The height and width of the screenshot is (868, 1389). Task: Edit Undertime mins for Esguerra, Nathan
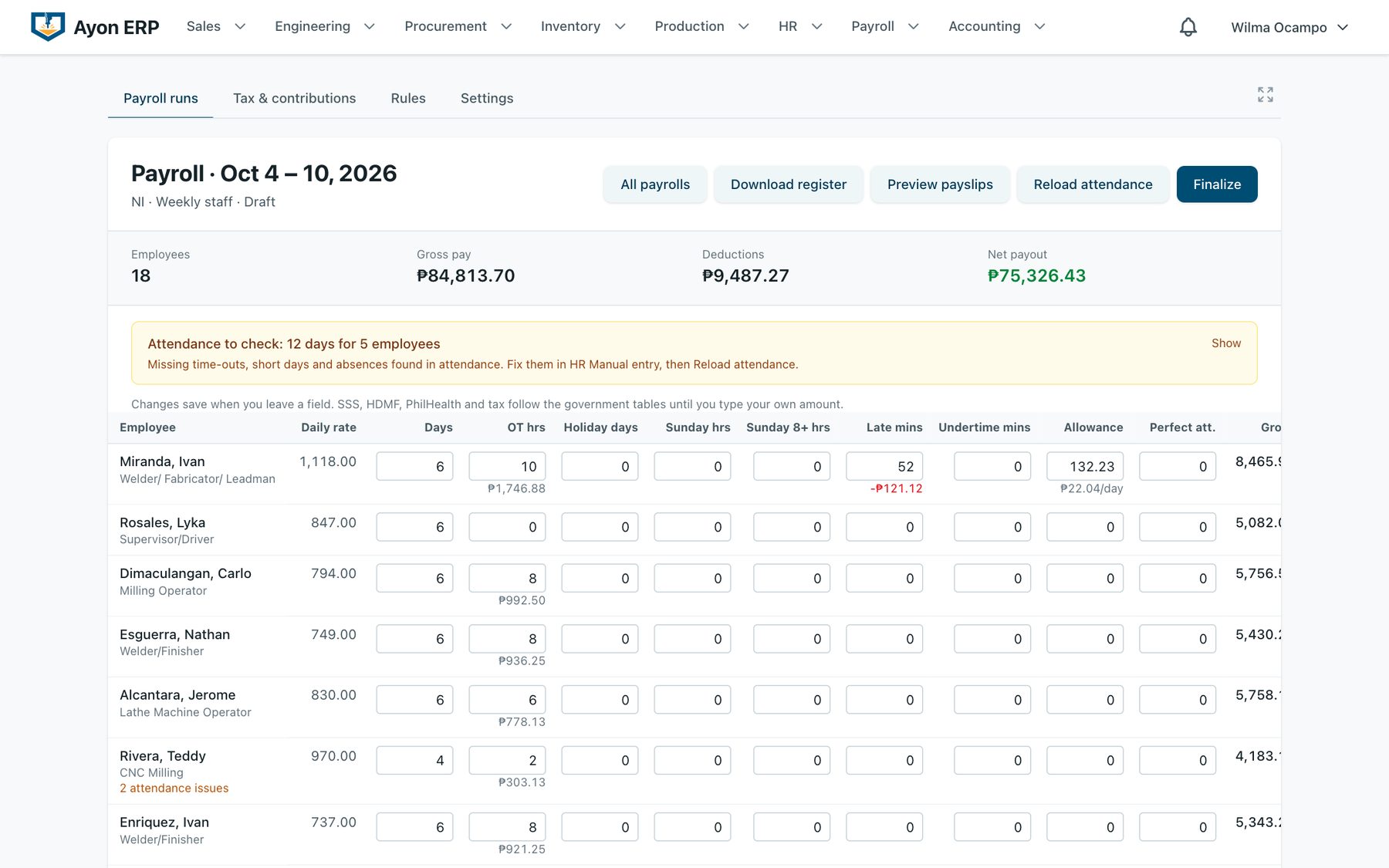click(992, 640)
